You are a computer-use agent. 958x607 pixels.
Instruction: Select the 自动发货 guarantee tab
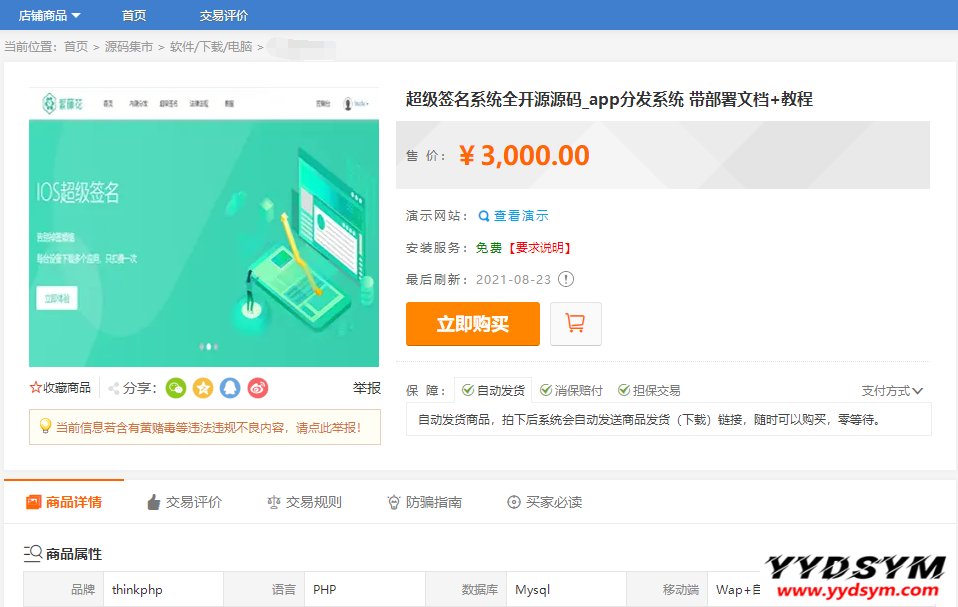[493, 390]
